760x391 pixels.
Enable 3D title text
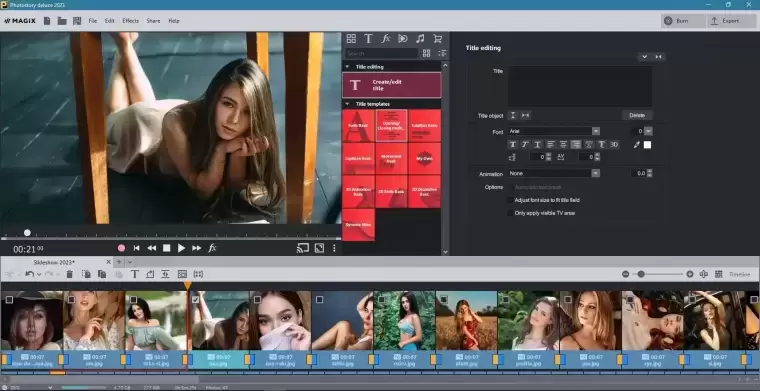614,144
